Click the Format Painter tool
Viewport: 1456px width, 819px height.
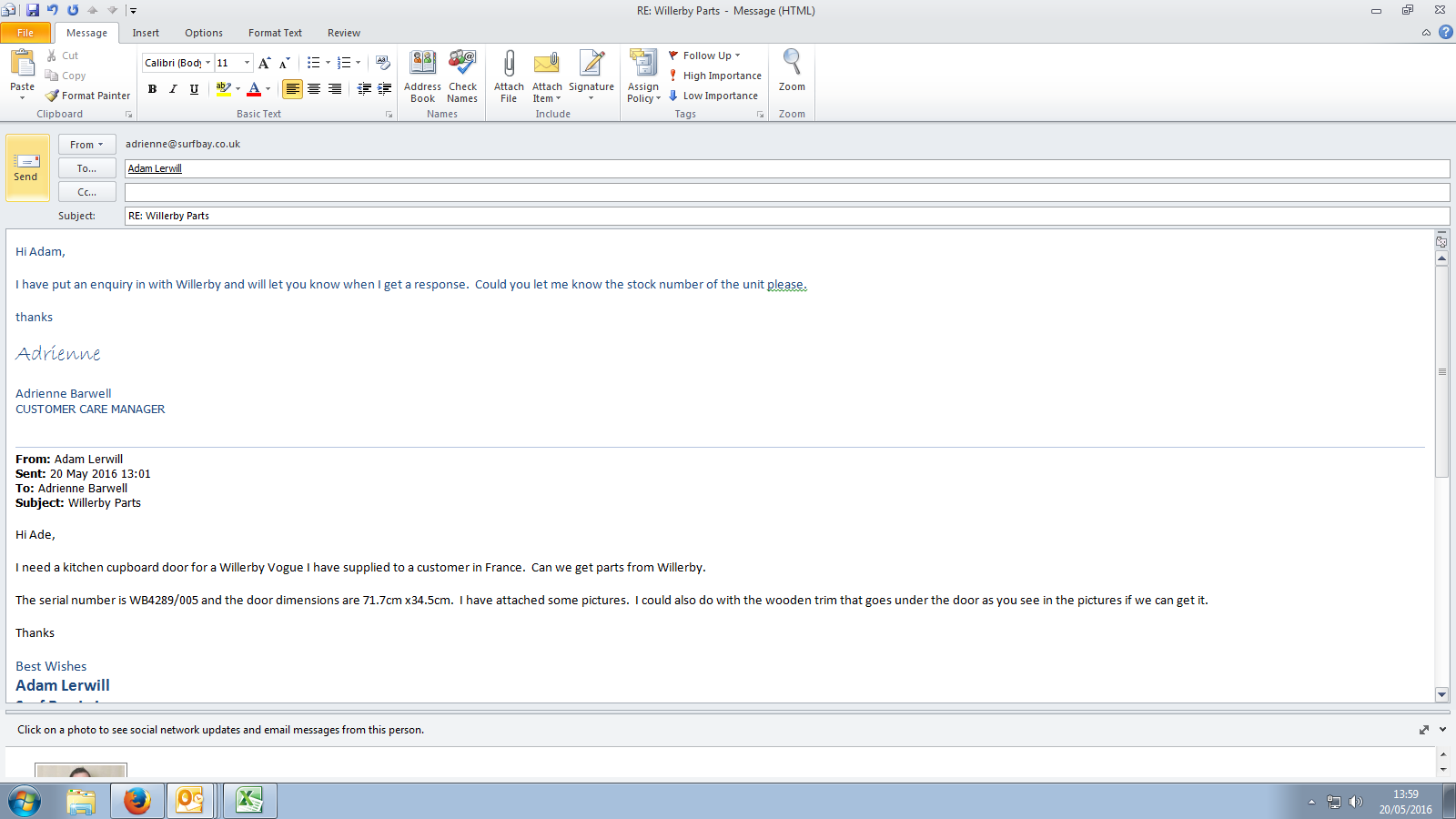coord(88,96)
